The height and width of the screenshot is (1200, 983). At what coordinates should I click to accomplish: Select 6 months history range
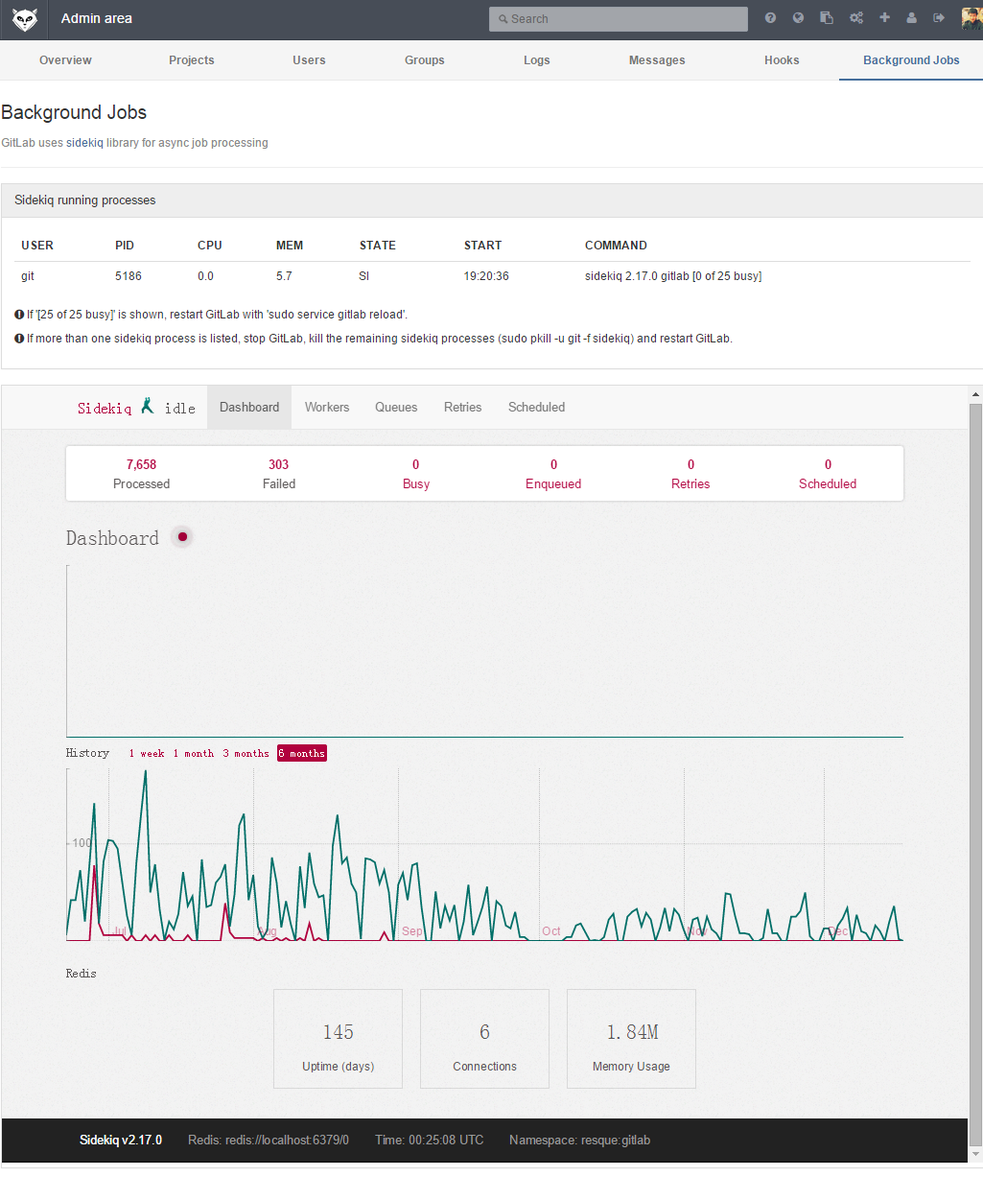[x=302, y=753]
